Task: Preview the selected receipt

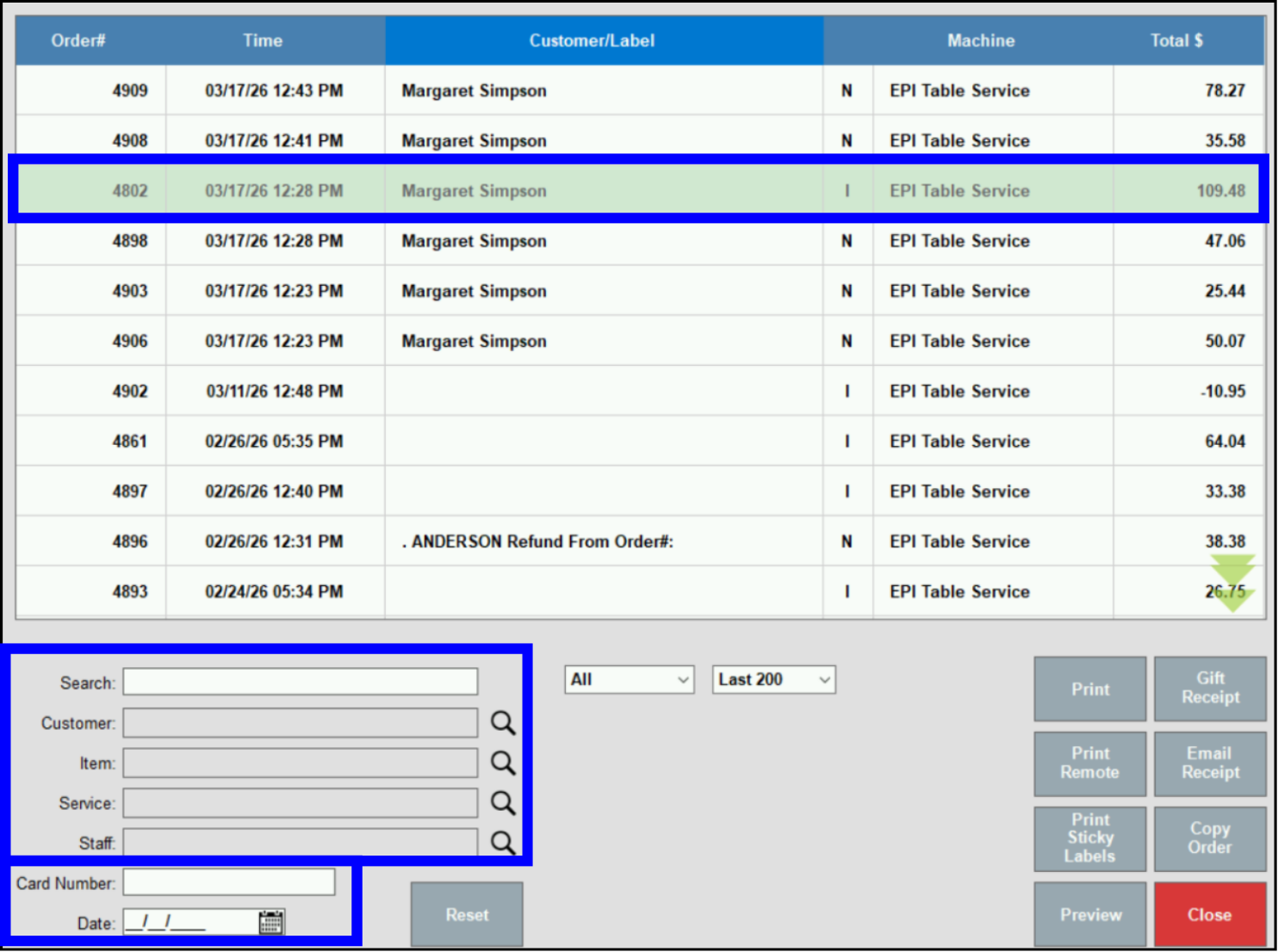Action: 1090,914
